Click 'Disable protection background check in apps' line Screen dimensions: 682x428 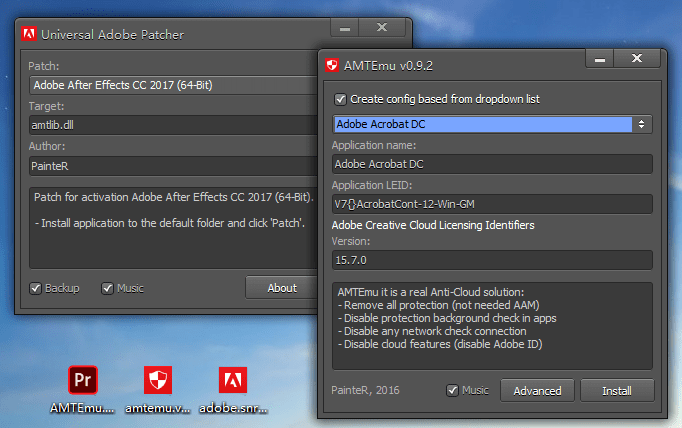(447, 318)
